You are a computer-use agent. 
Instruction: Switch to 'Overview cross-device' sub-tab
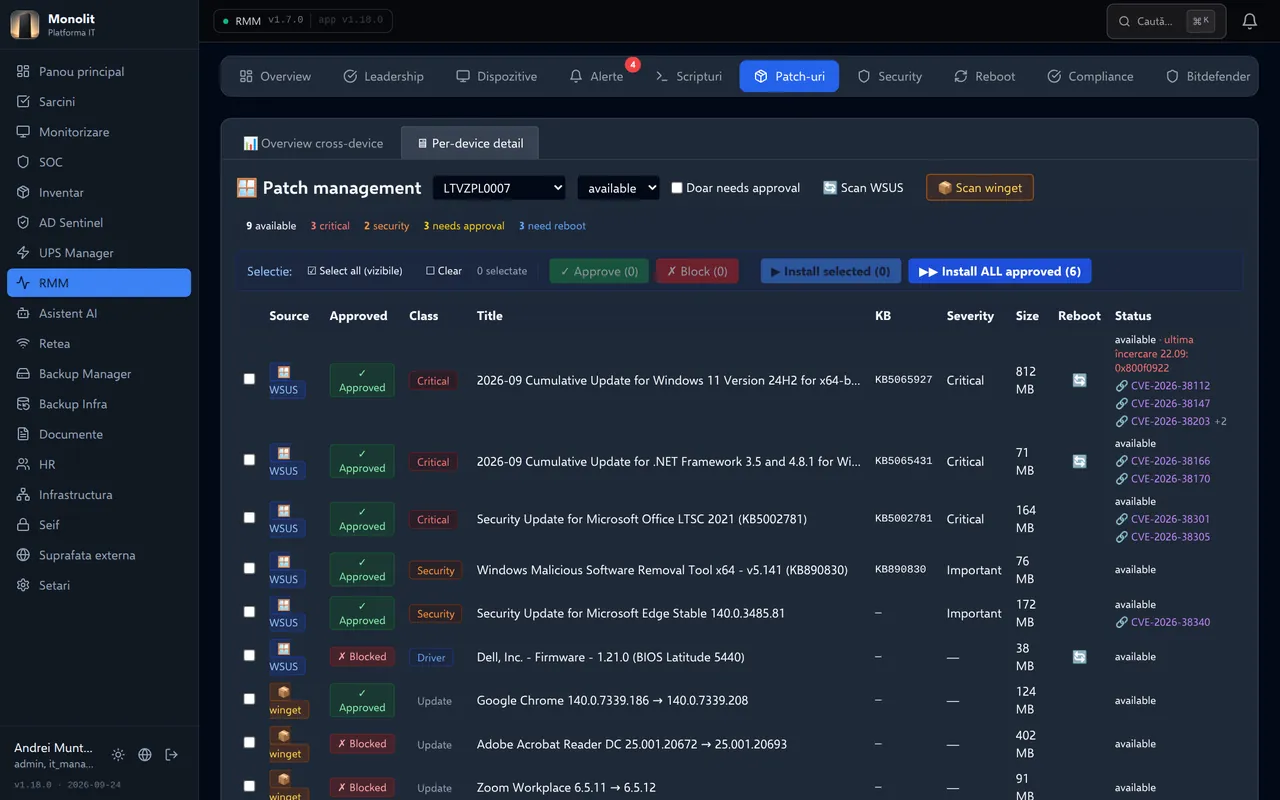click(x=313, y=143)
